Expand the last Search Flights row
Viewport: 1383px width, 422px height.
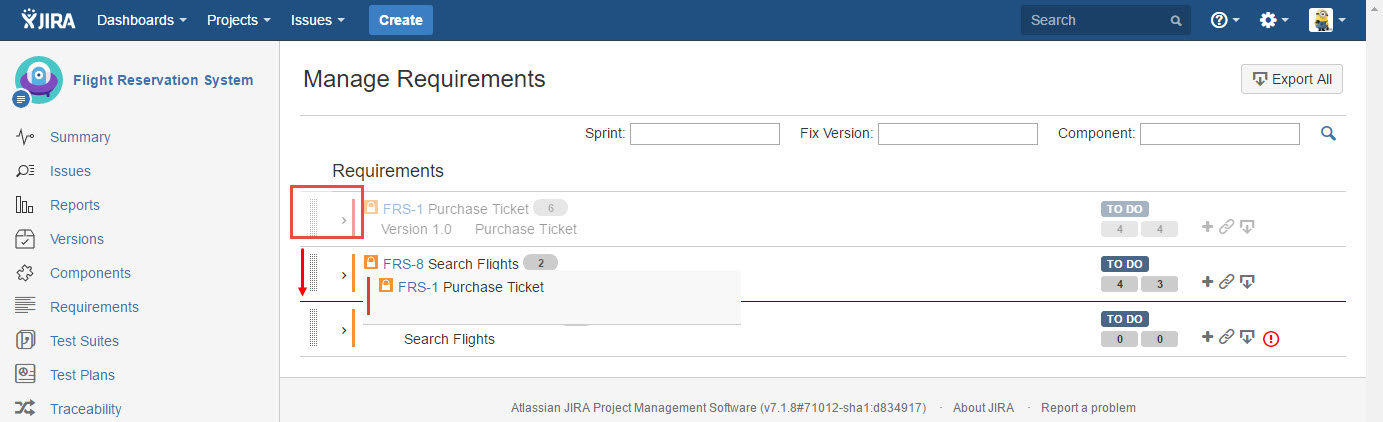tap(344, 330)
